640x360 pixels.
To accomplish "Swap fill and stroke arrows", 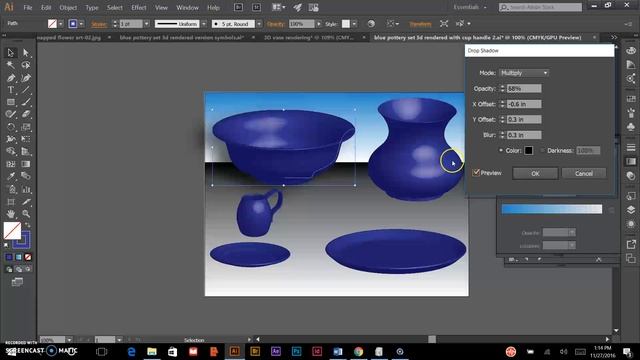I will pyautogui.click(x=28, y=225).
